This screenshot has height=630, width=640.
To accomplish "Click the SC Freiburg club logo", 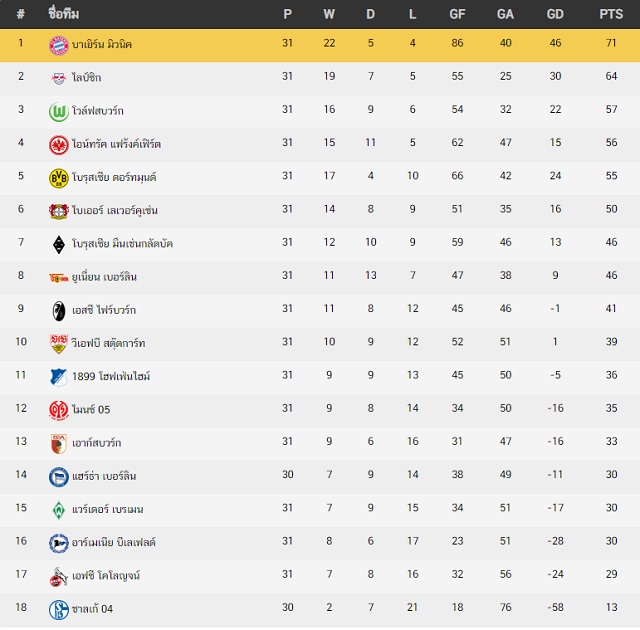I will point(59,311).
